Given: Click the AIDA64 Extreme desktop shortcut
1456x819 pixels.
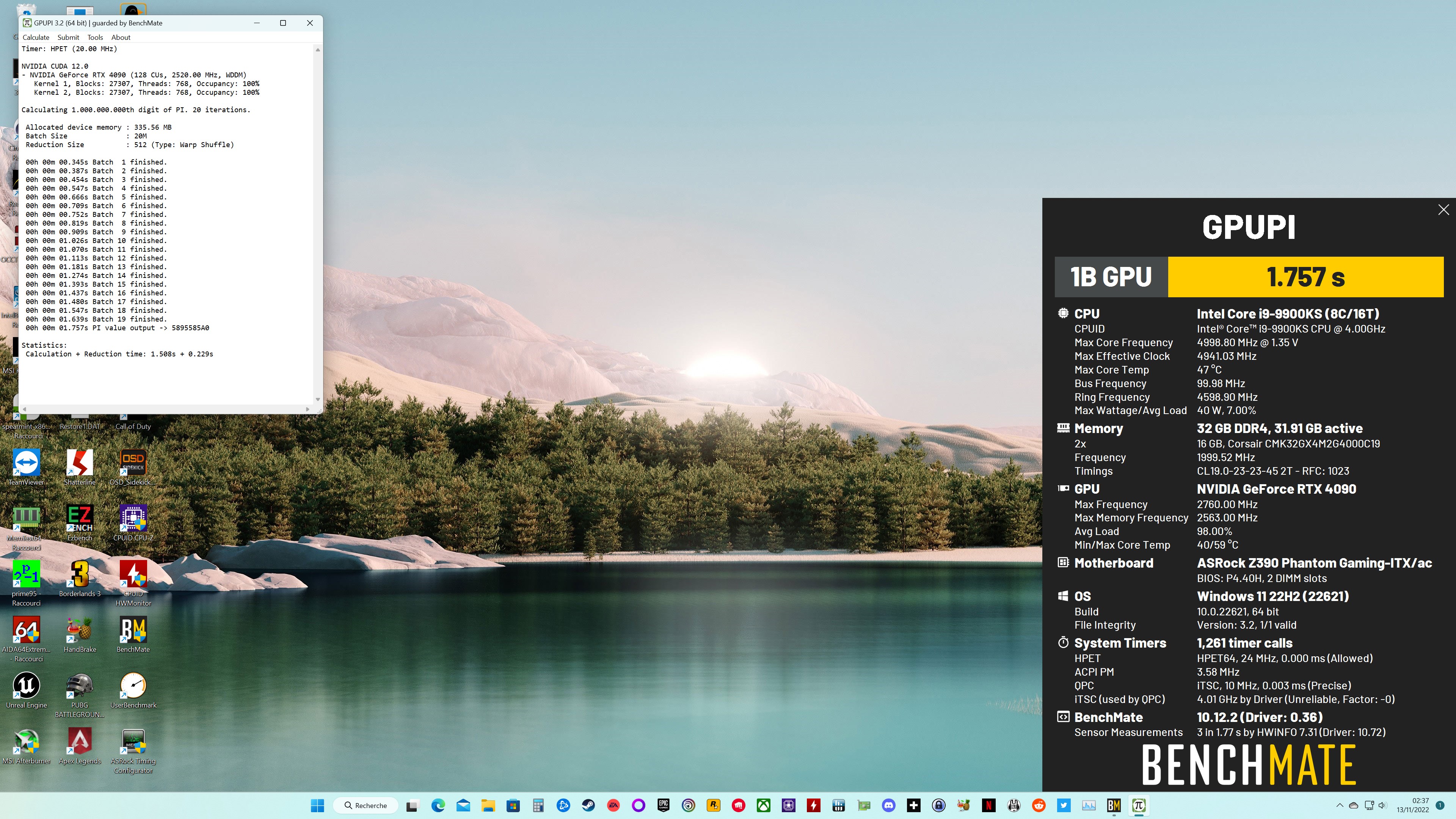Looking at the screenshot, I should pyautogui.click(x=26, y=639).
